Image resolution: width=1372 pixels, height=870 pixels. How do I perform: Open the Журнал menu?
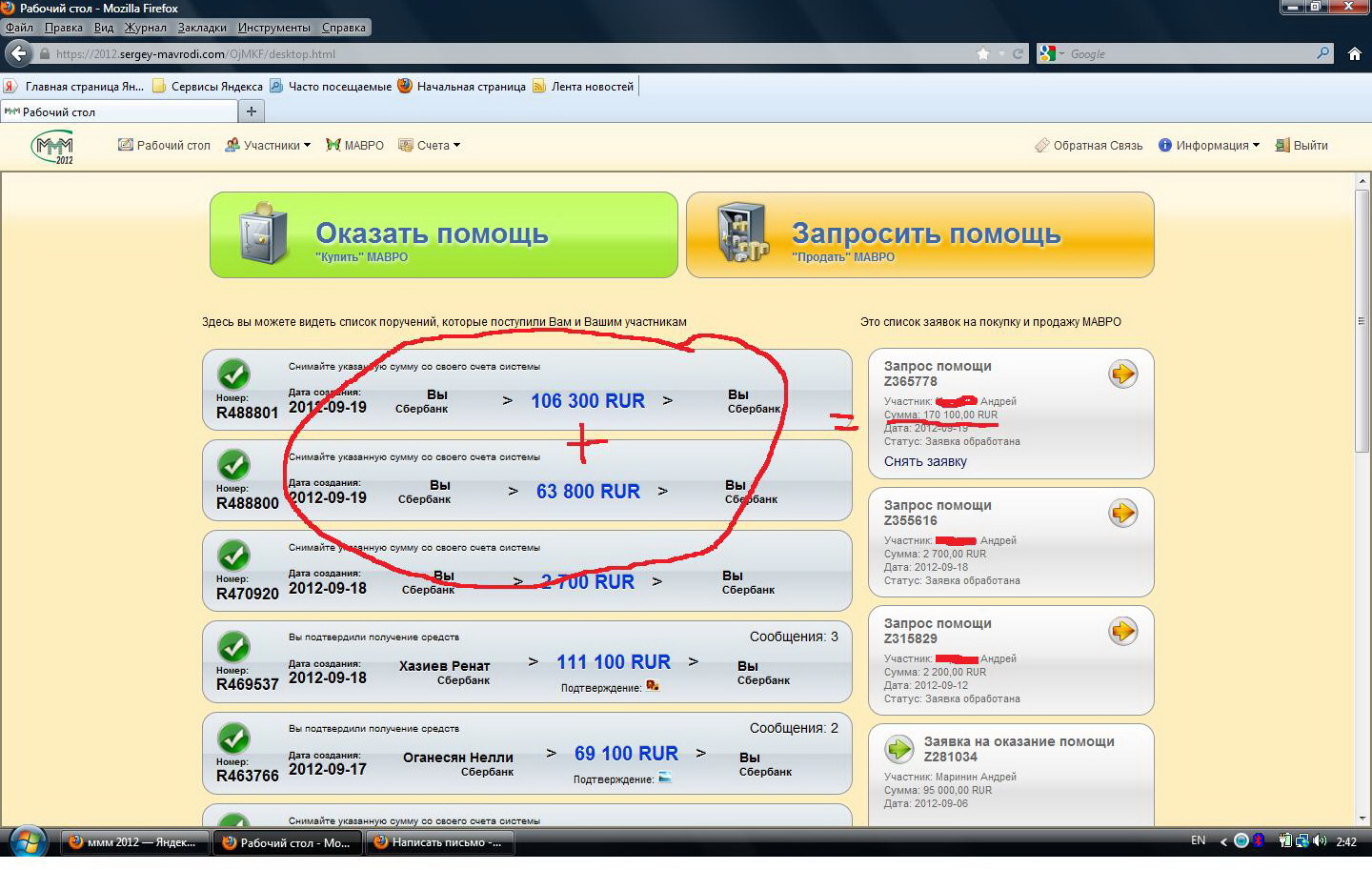(x=145, y=28)
